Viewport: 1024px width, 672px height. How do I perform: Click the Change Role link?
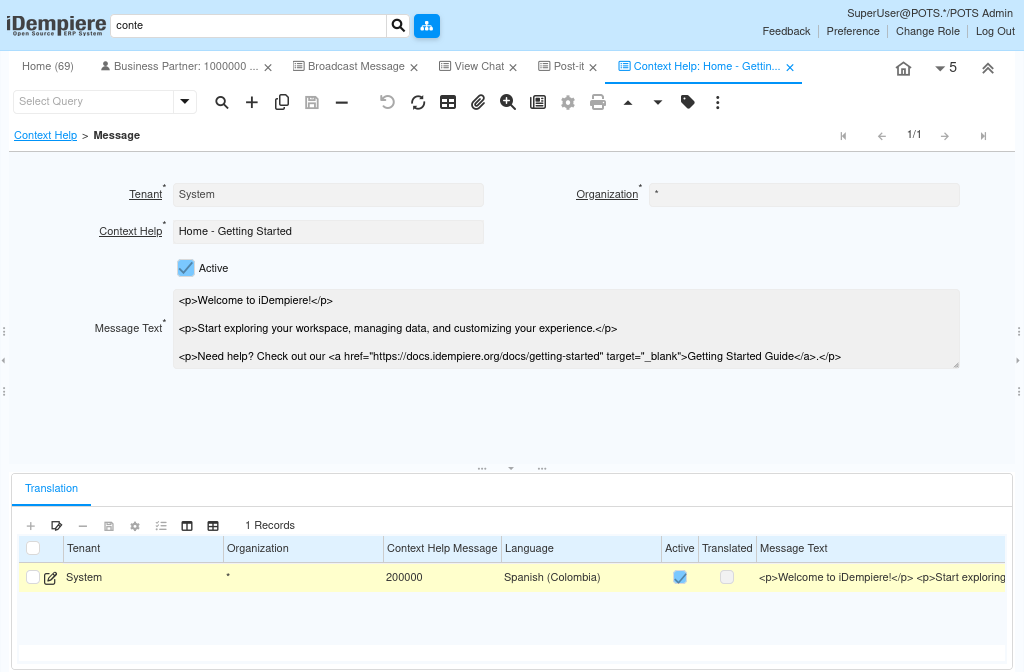point(927,31)
